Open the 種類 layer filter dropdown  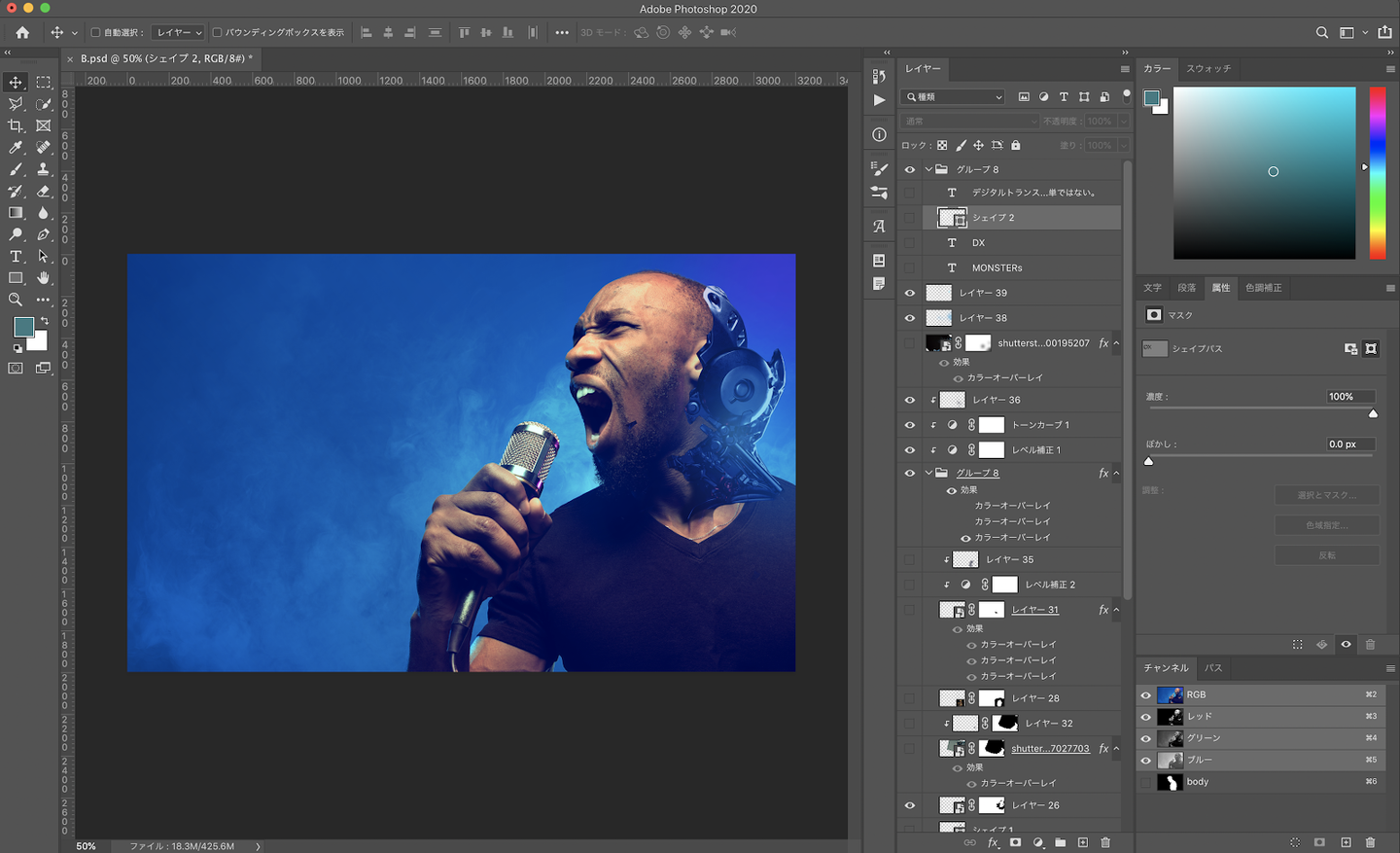point(954,97)
